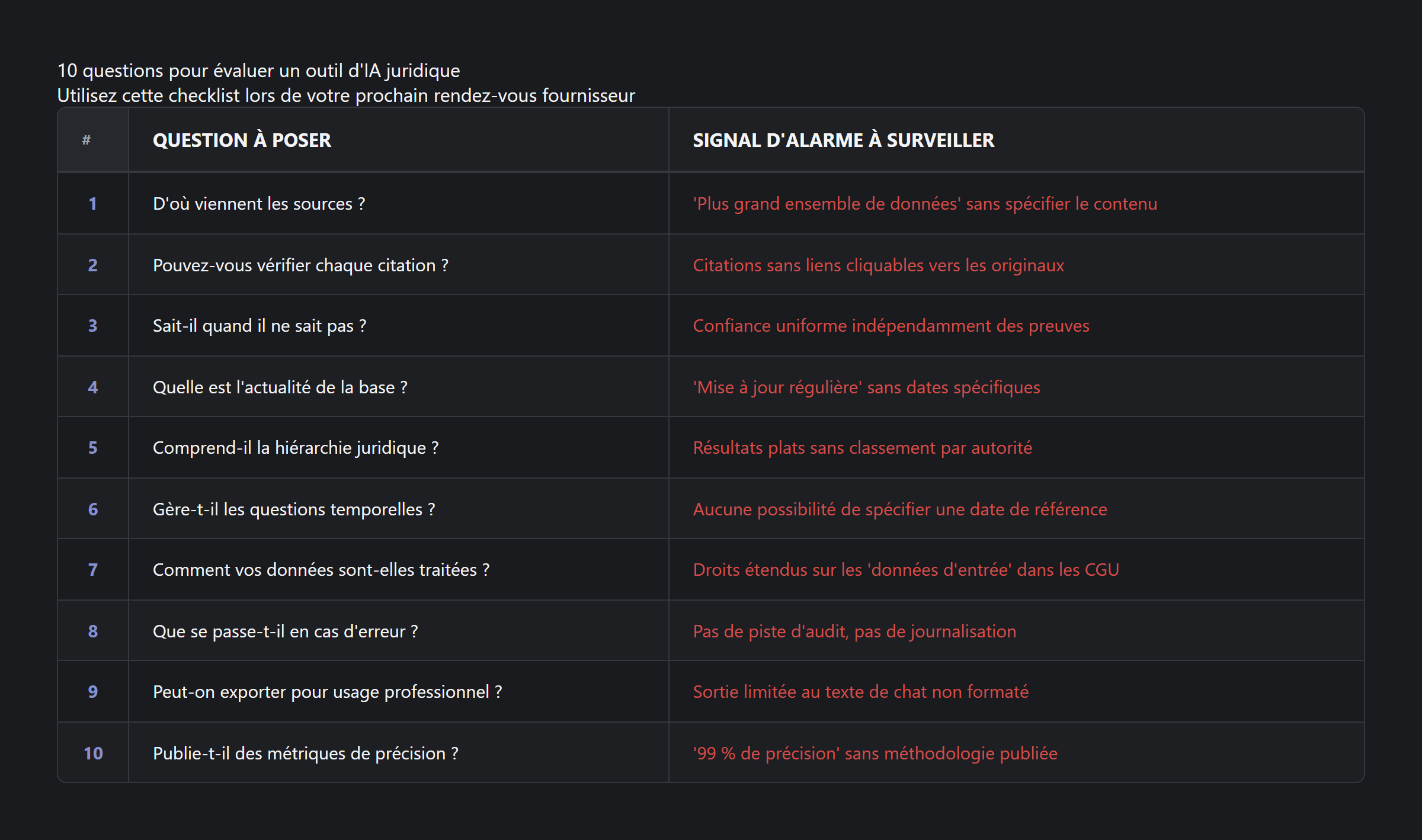
Task: Click the warning 'Citations sans liens cliquables vers les originaux'
Action: pyautogui.click(x=878, y=265)
